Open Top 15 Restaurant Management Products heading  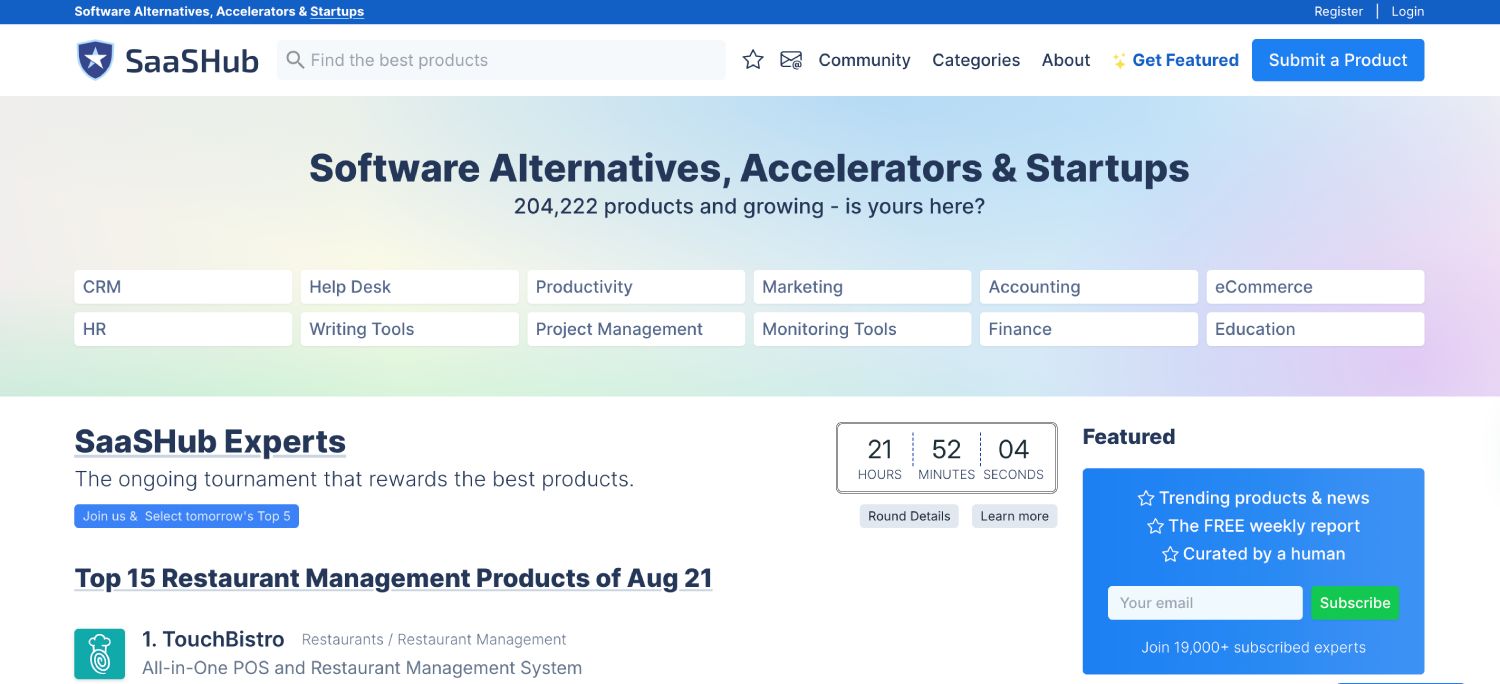coord(393,578)
